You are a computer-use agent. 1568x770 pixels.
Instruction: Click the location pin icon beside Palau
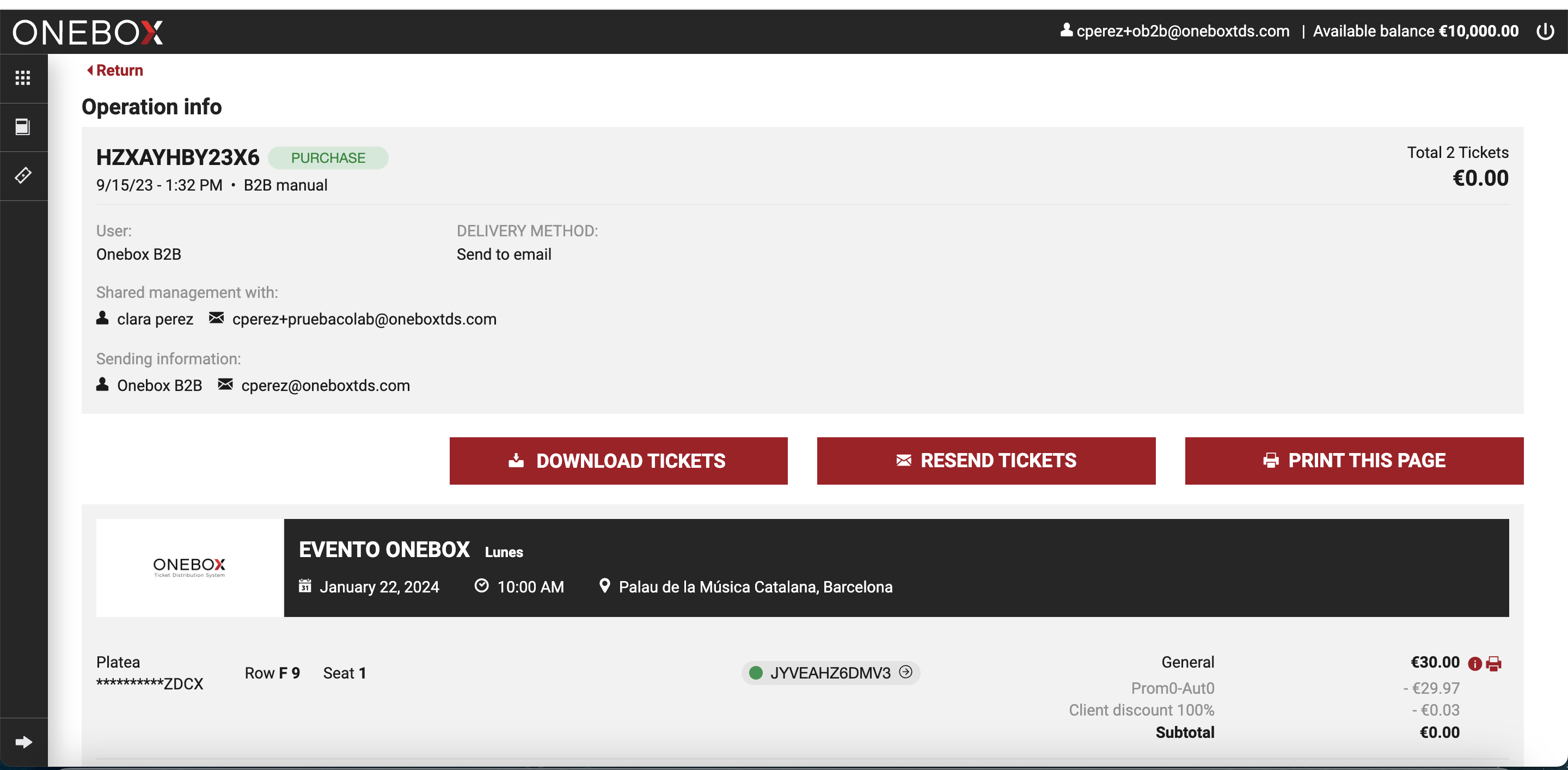pos(604,585)
